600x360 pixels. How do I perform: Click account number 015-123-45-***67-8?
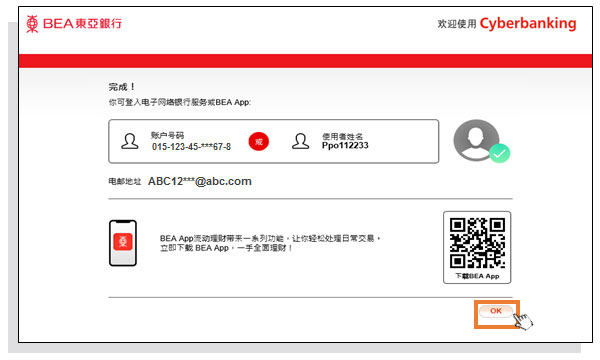pos(191,147)
